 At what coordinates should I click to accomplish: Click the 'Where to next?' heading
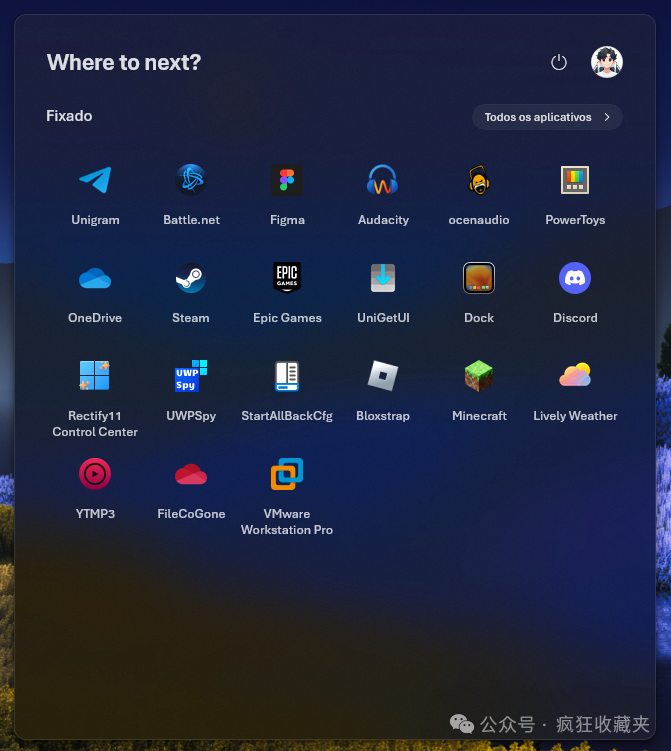124,62
